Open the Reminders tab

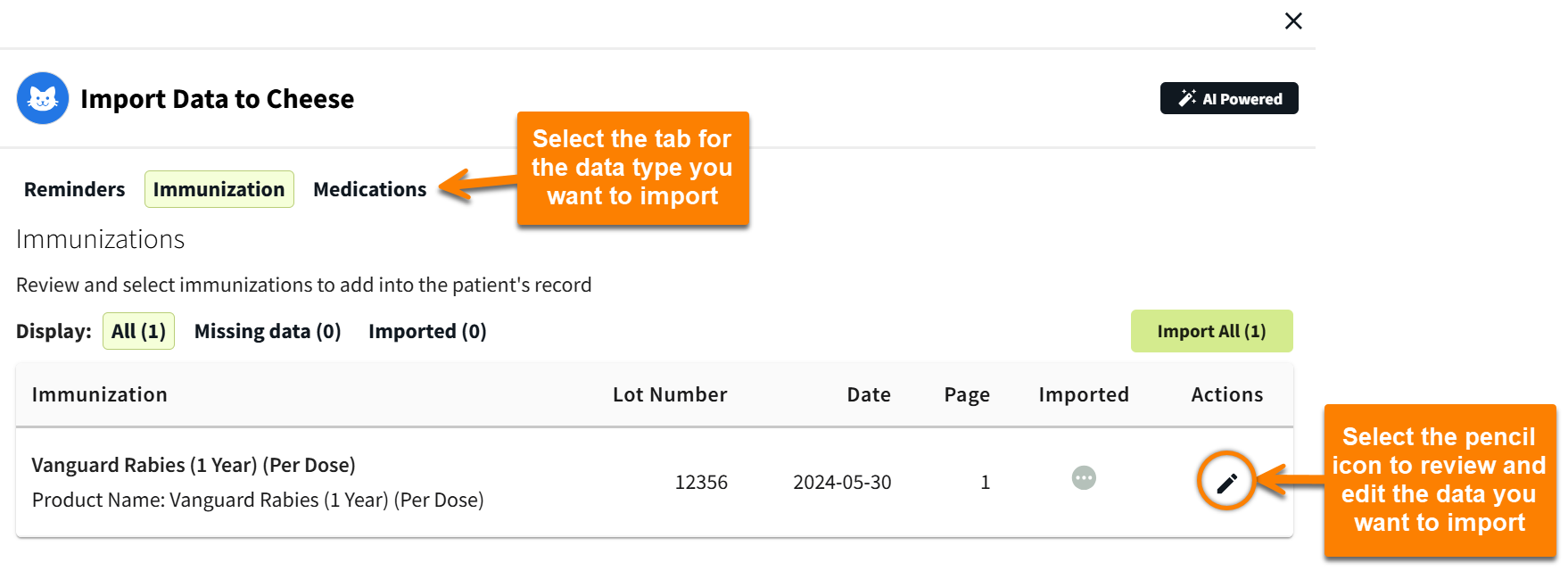click(x=74, y=188)
